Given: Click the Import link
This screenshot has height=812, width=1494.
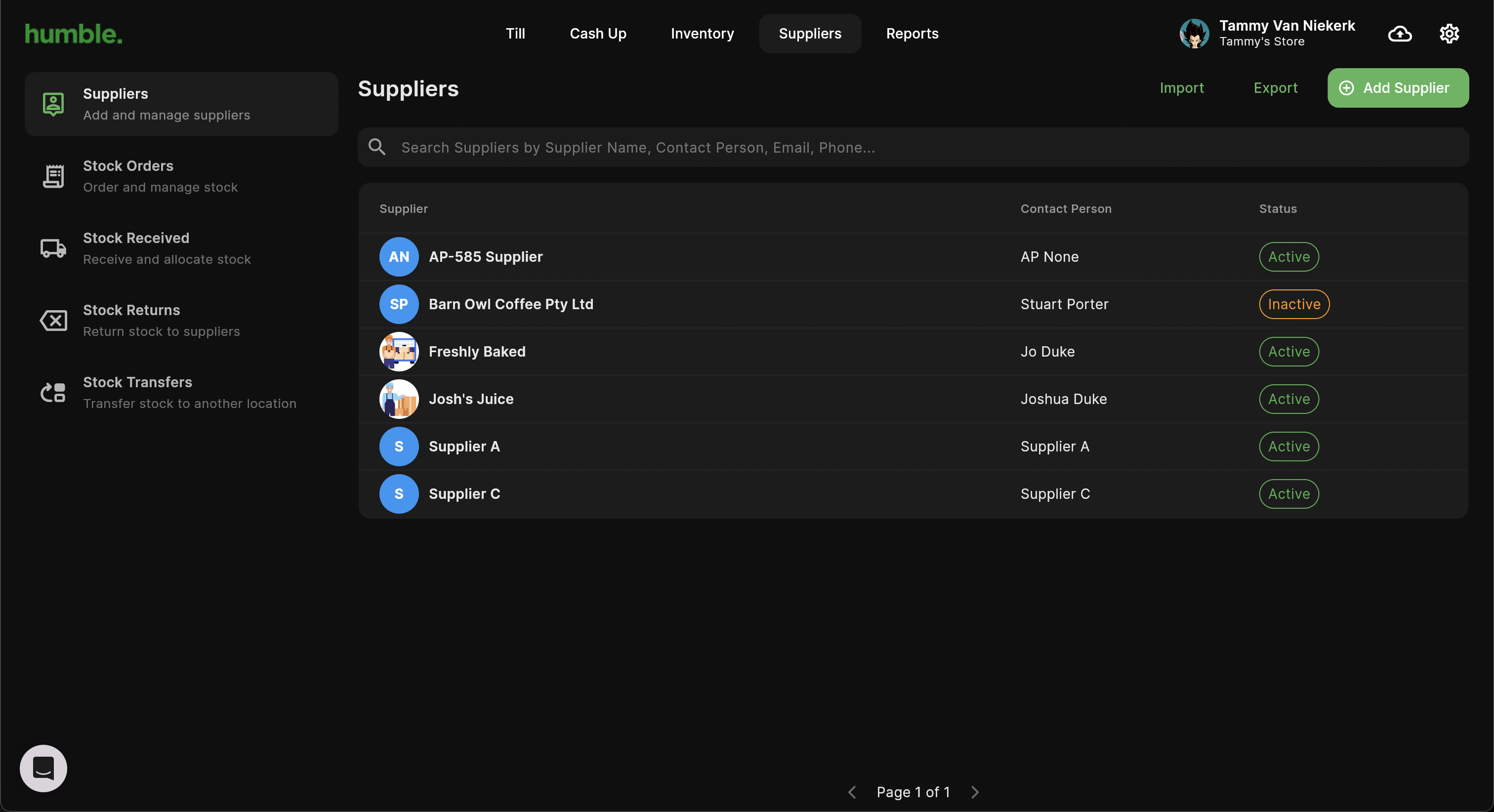Looking at the screenshot, I should pyautogui.click(x=1181, y=88).
